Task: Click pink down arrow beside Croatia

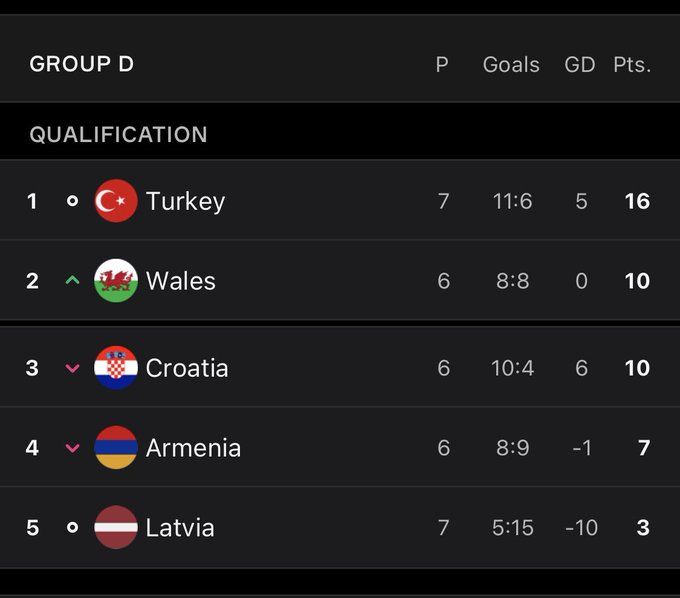Action: point(72,368)
